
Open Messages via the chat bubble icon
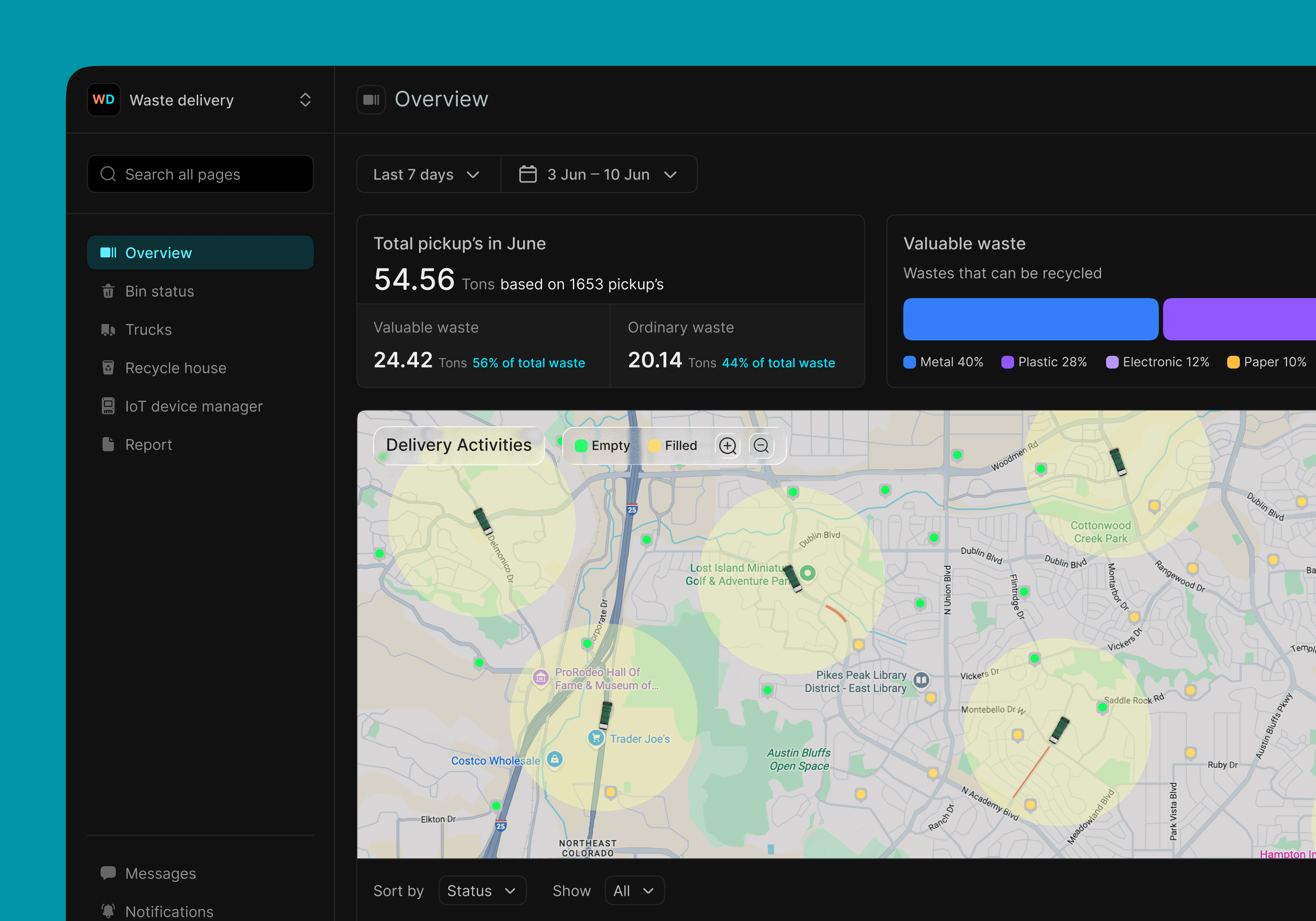click(x=109, y=873)
